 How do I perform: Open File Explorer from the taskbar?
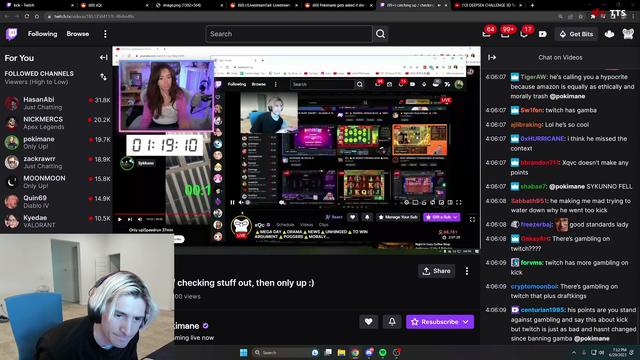click(x=341, y=353)
